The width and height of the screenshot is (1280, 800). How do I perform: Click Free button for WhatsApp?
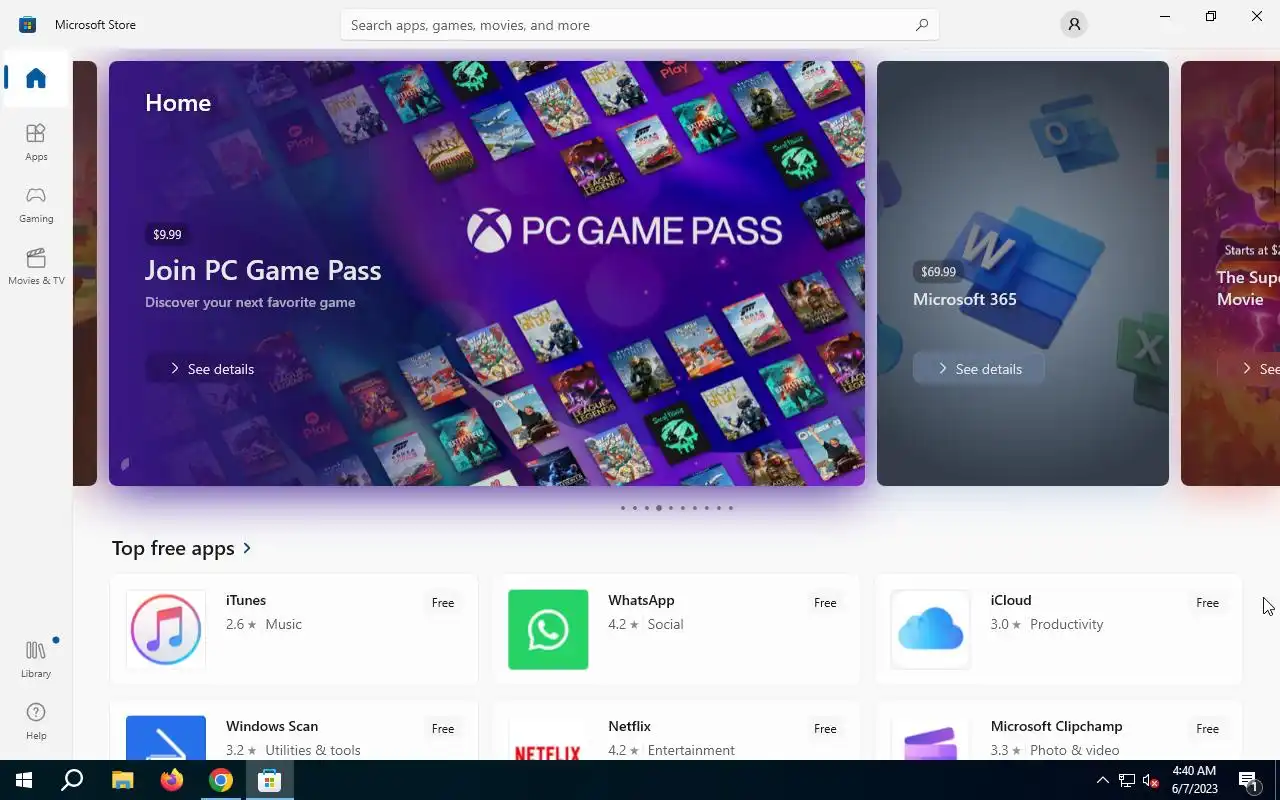tap(825, 603)
